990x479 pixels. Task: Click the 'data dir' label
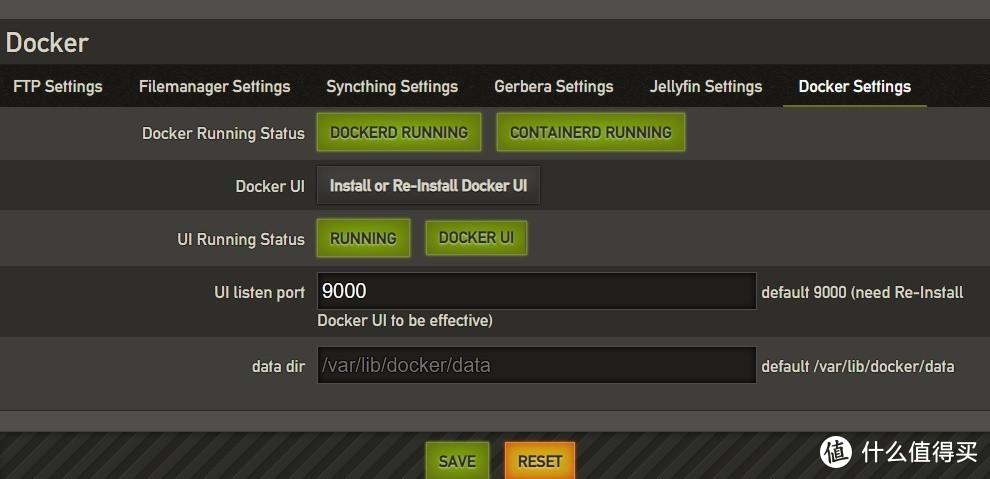click(x=278, y=366)
